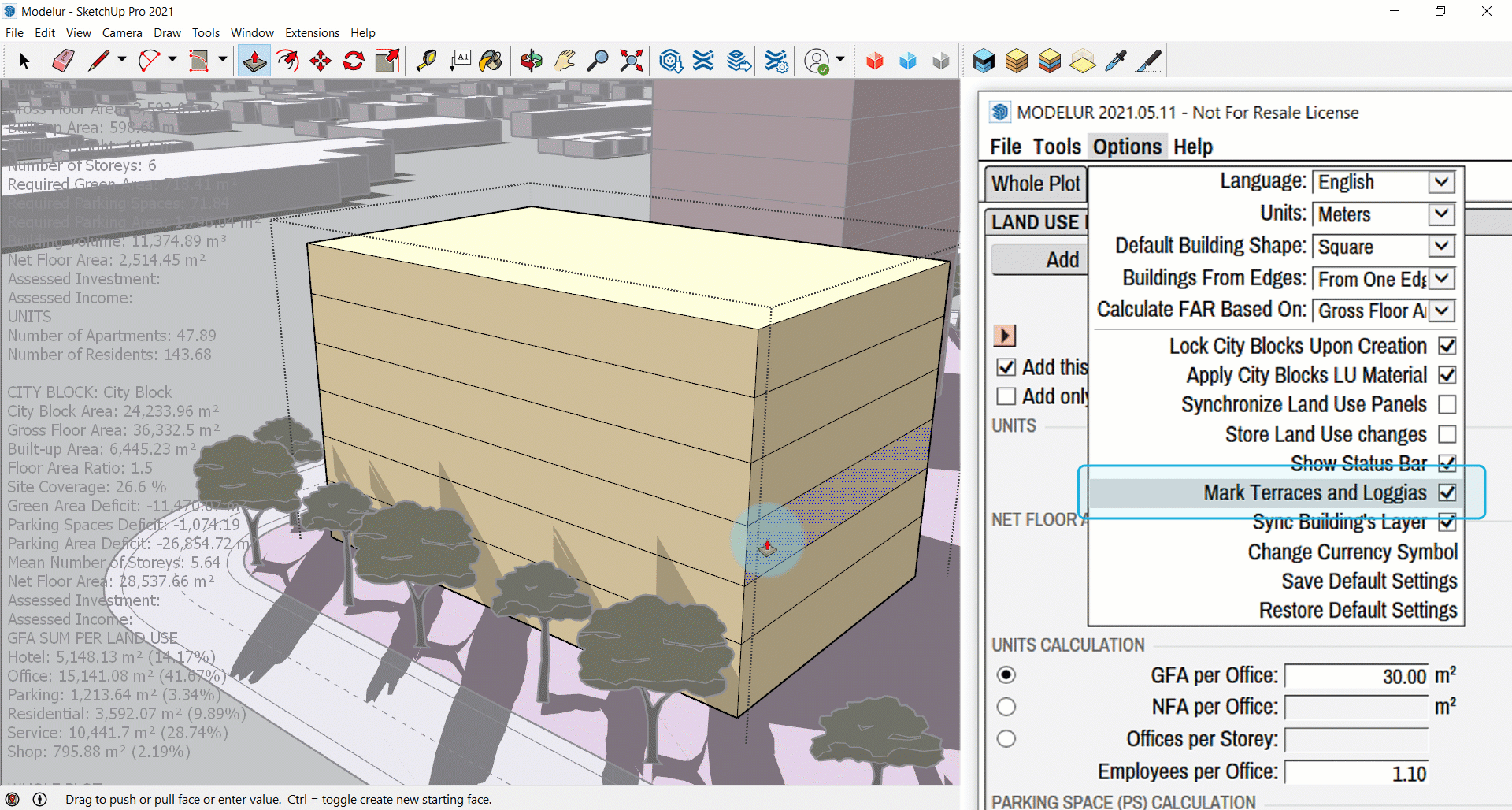The image size is (1512, 810).
Task: Open the Modelur Options menu
Action: (x=1127, y=147)
